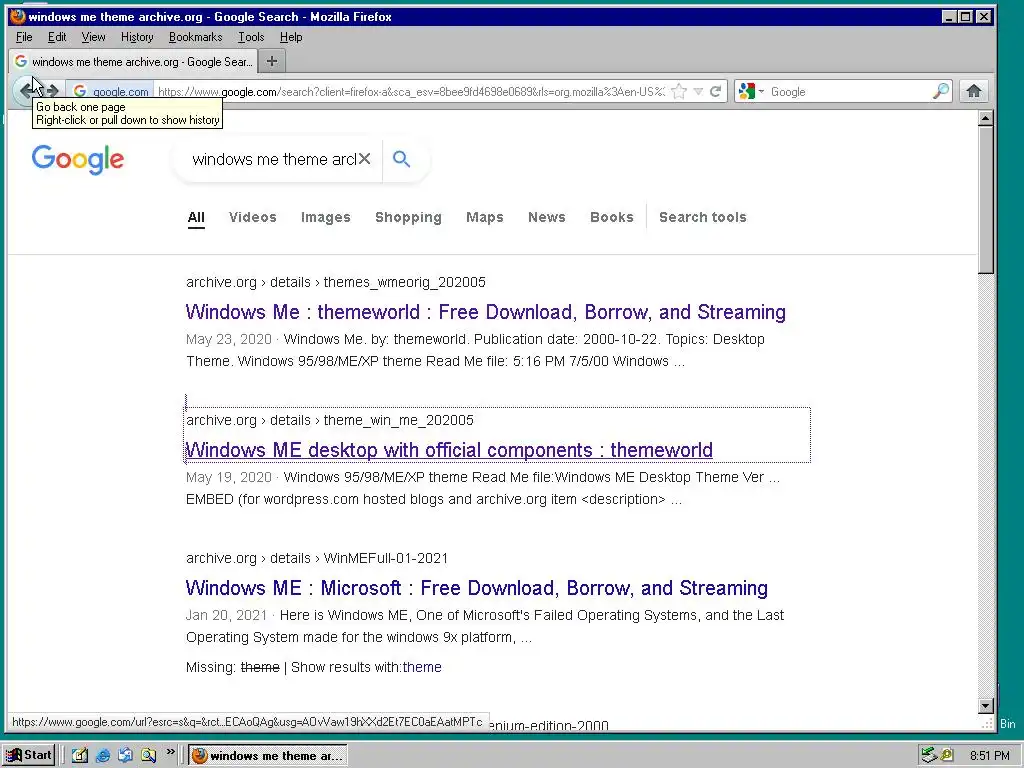Click the vertical scrollbar thumb
The height and width of the screenshot is (768, 1024).
986,200
